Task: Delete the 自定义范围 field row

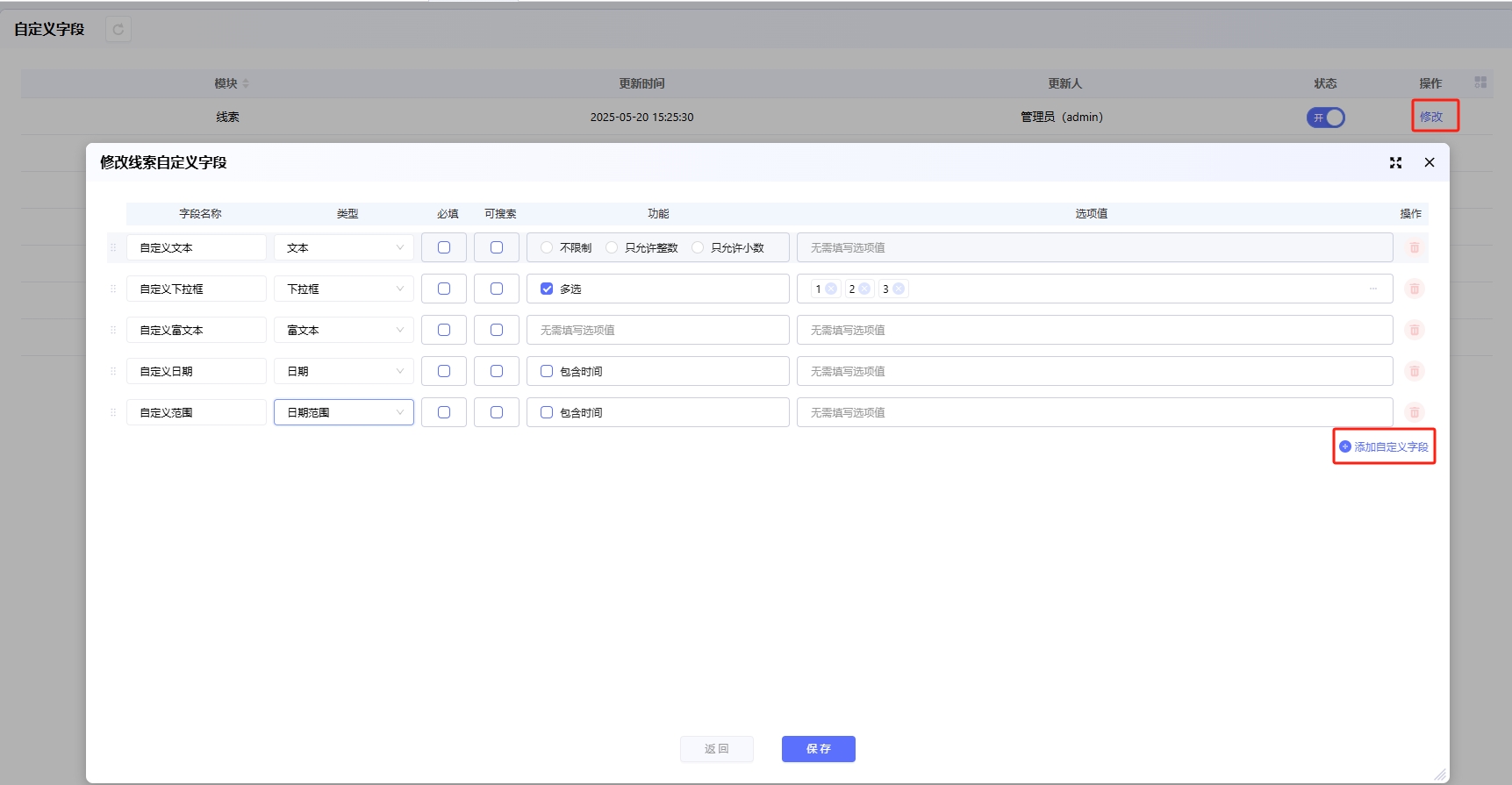Action: [x=1414, y=413]
